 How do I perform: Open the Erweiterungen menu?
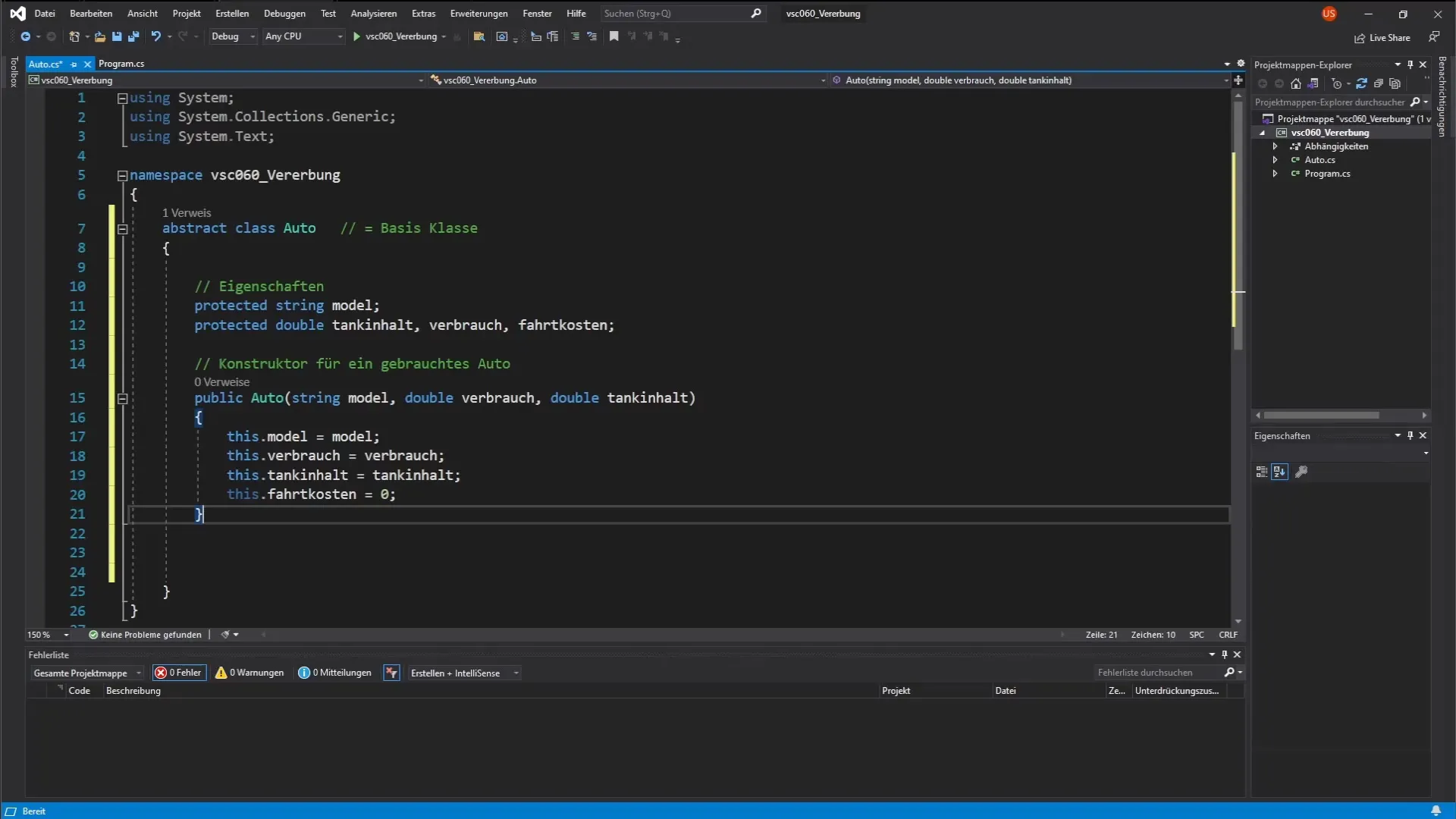coord(479,14)
